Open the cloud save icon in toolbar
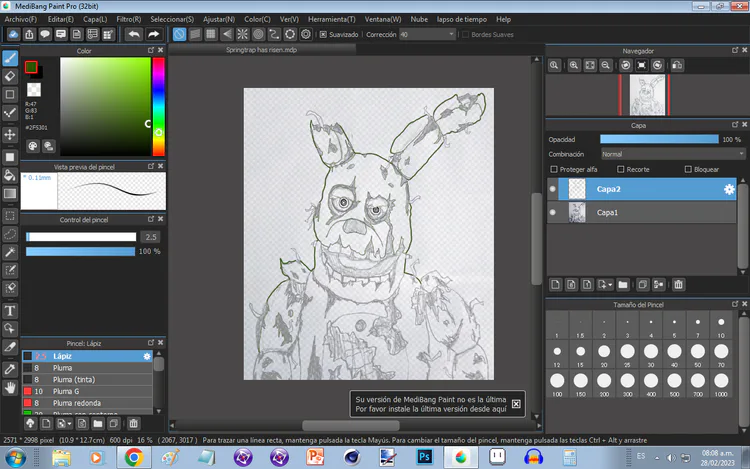Screen dimensions: 750x469 pyautogui.click(x=13, y=34)
